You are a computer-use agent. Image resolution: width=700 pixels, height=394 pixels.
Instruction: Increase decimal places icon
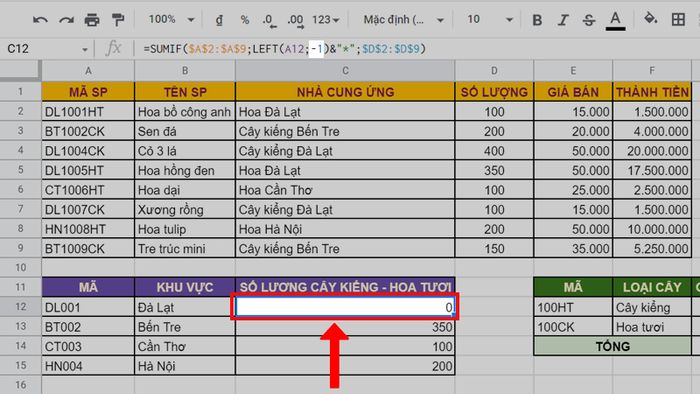(x=295, y=20)
